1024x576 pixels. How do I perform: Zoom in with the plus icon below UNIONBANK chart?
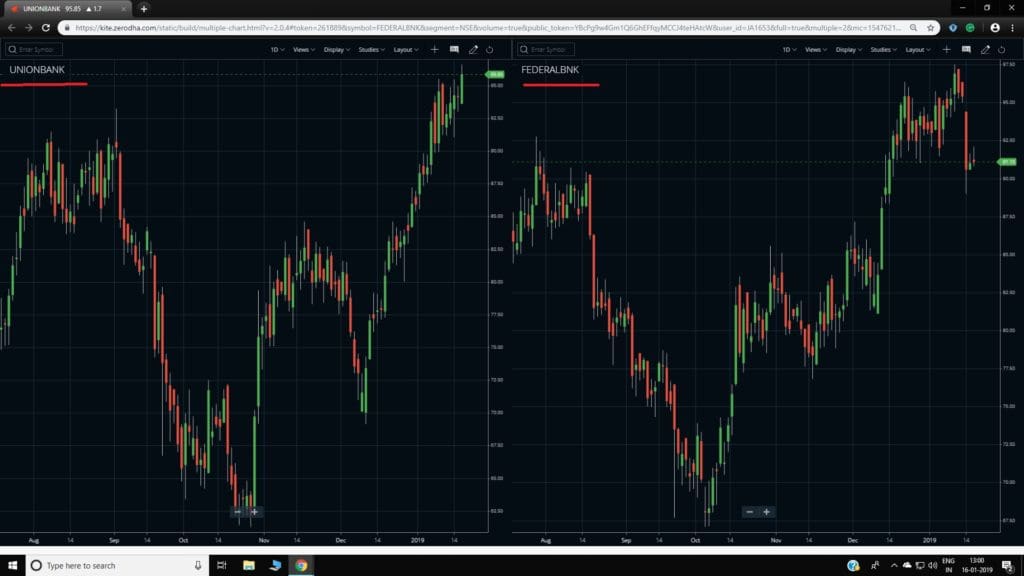(256, 511)
